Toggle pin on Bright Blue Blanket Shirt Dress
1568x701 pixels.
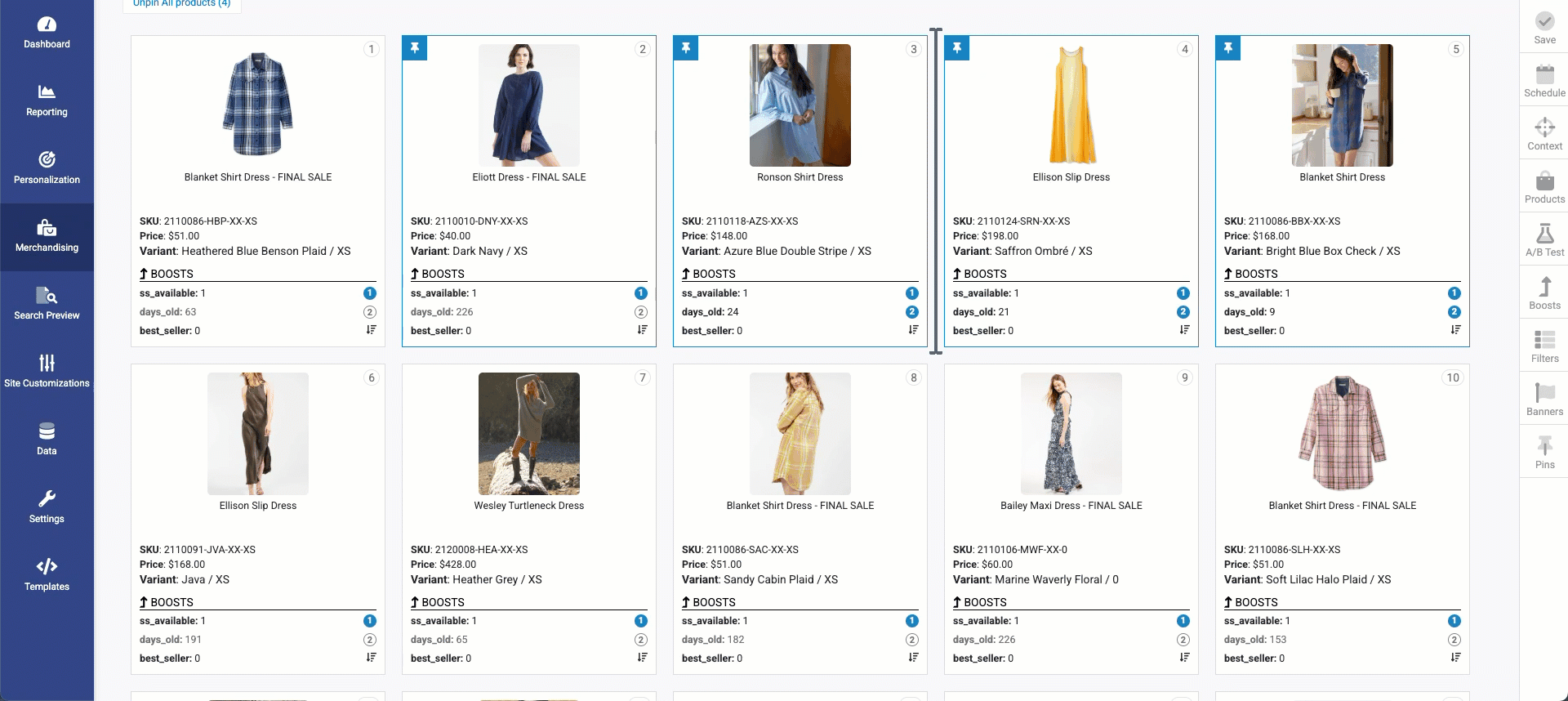(1228, 48)
